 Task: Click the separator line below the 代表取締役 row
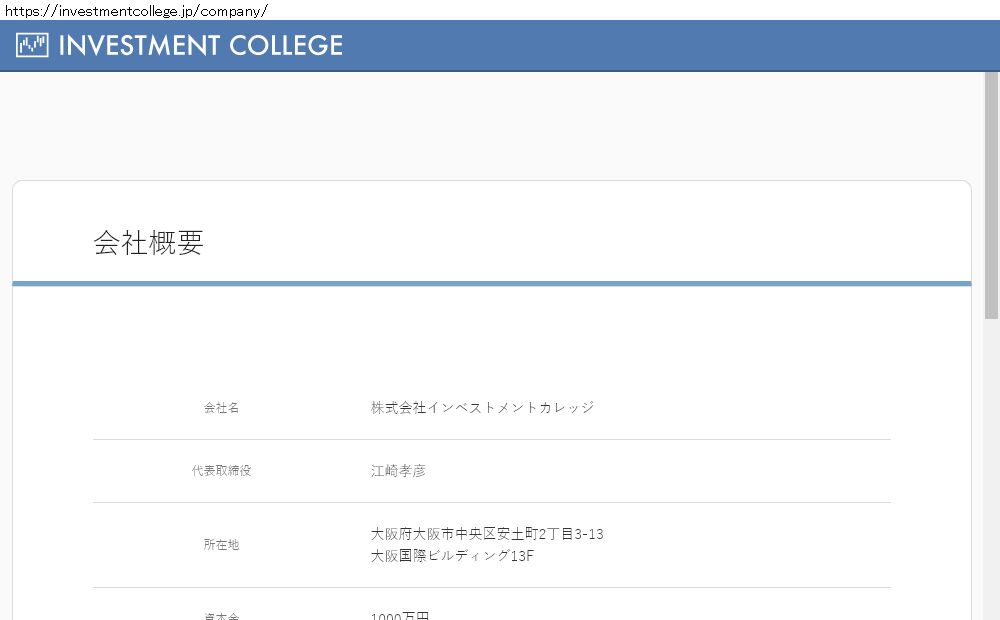[491, 502]
